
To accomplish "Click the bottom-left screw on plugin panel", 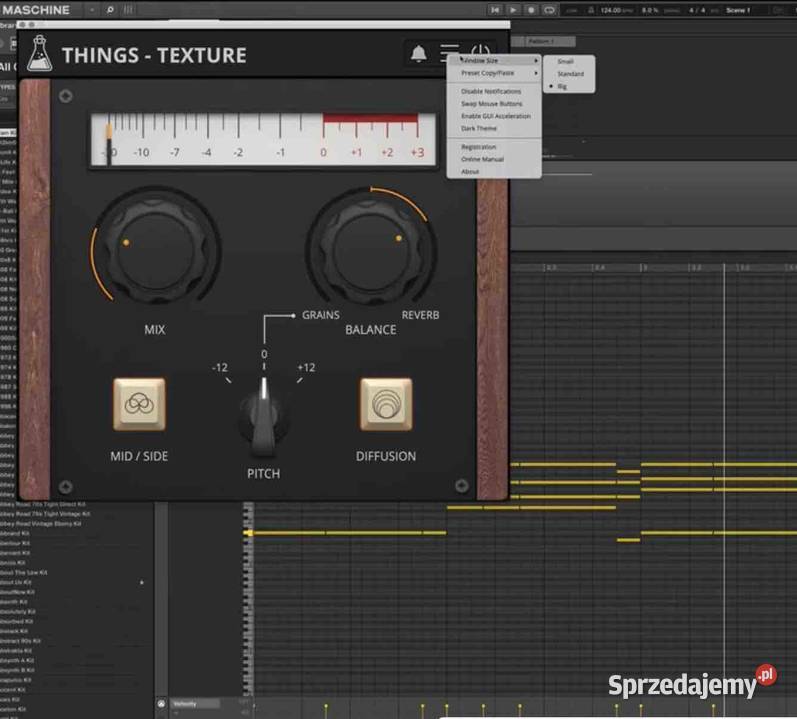I will tap(66, 487).
